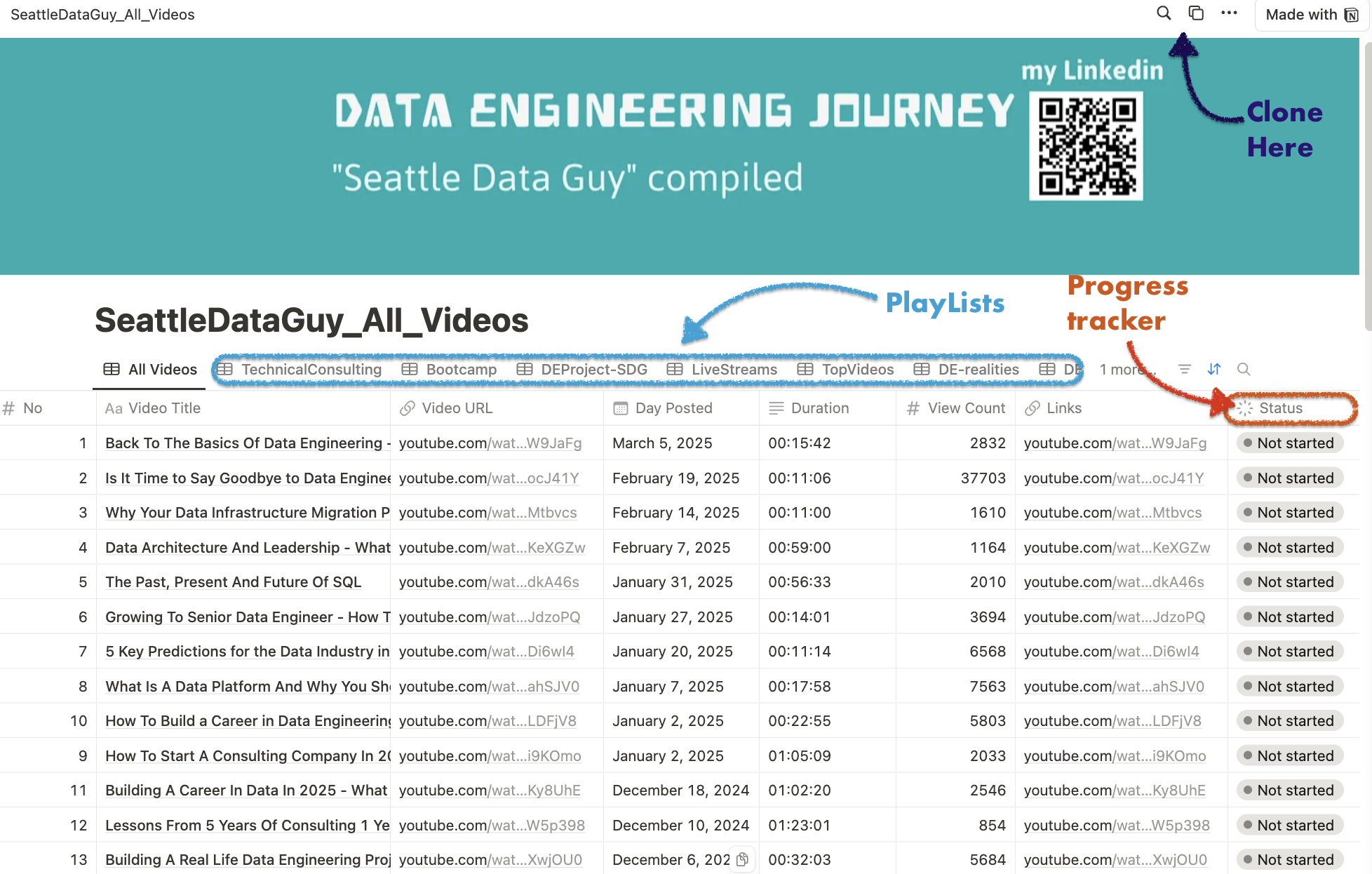Click the LinkedIn QR code image
This screenshot has width=1372, height=874.
click(x=1086, y=147)
